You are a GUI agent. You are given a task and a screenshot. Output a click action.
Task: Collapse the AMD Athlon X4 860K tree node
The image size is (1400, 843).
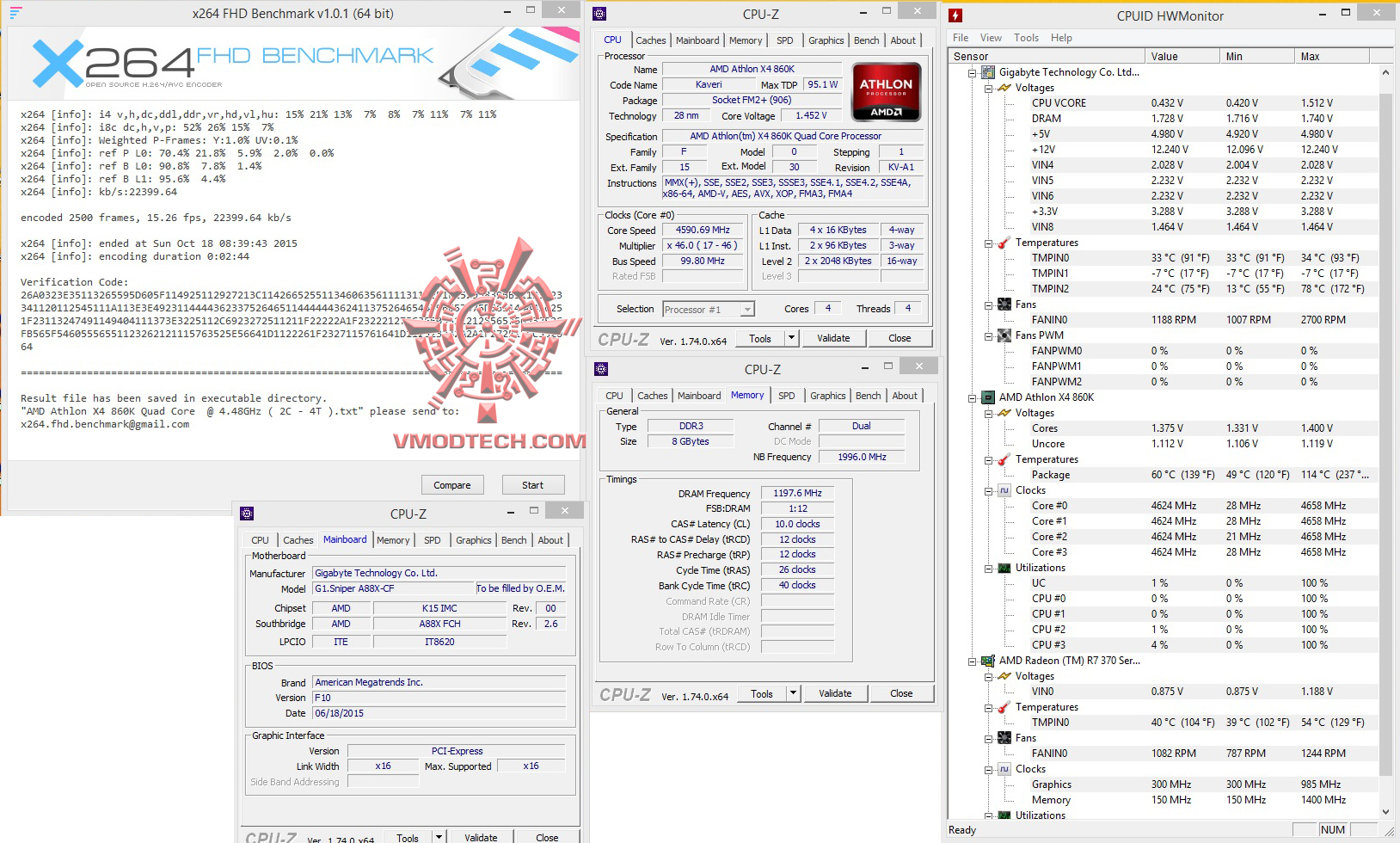pyautogui.click(x=973, y=398)
